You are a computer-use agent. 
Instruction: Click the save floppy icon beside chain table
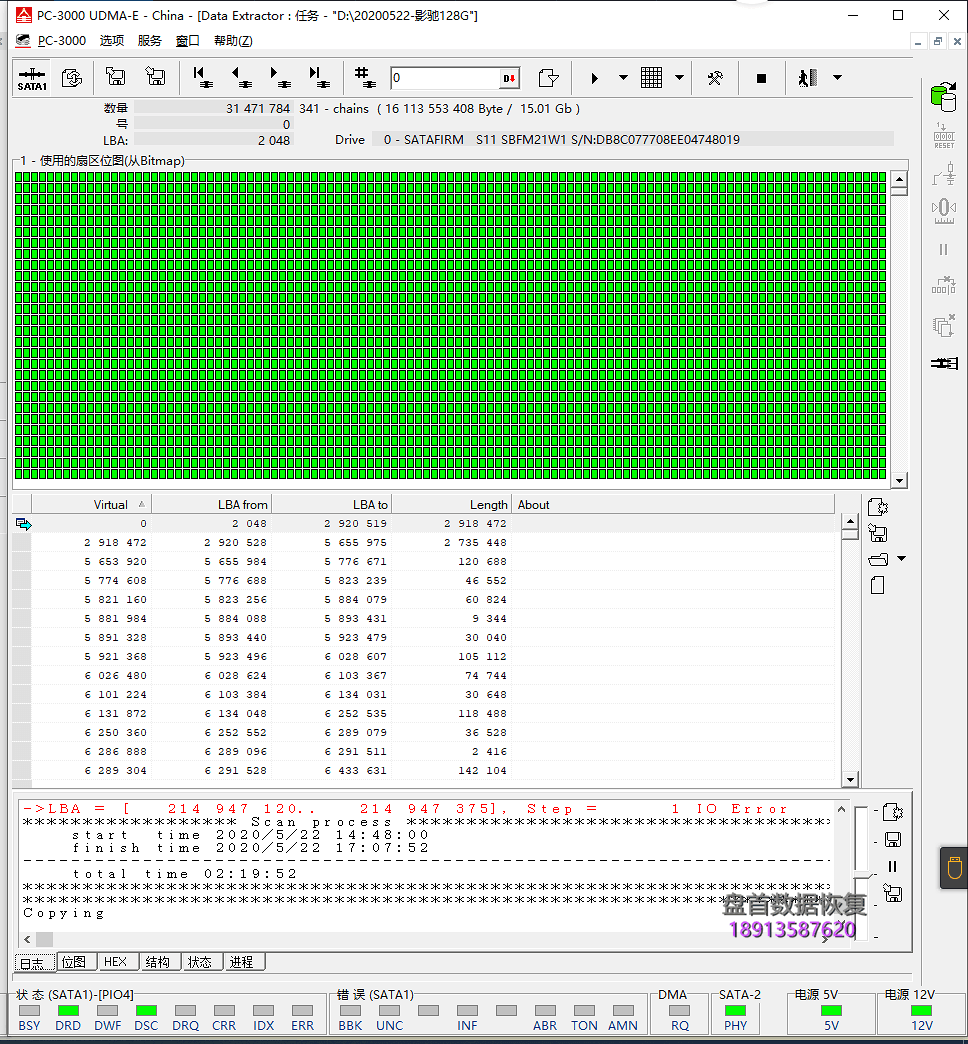click(878, 533)
